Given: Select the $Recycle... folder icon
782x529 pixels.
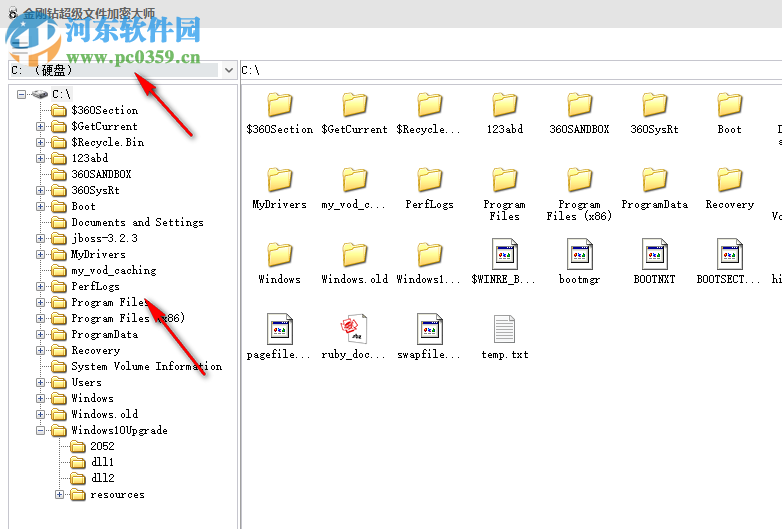Looking at the screenshot, I should tap(429, 105).
